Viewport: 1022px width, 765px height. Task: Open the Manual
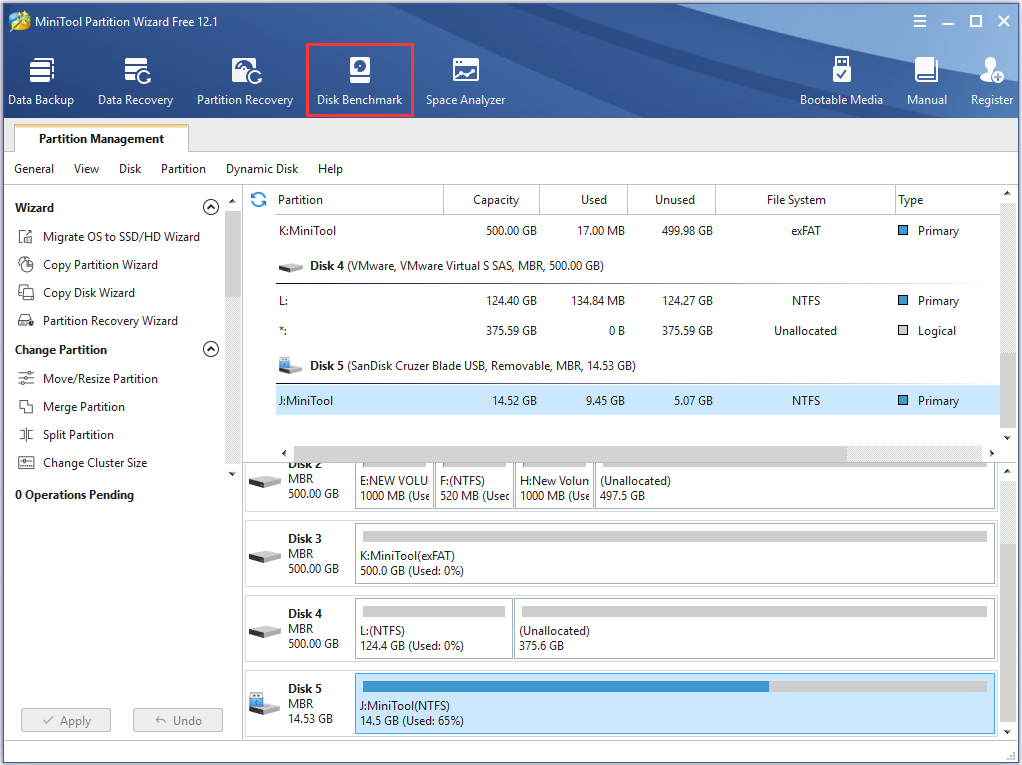pos(927,81)
